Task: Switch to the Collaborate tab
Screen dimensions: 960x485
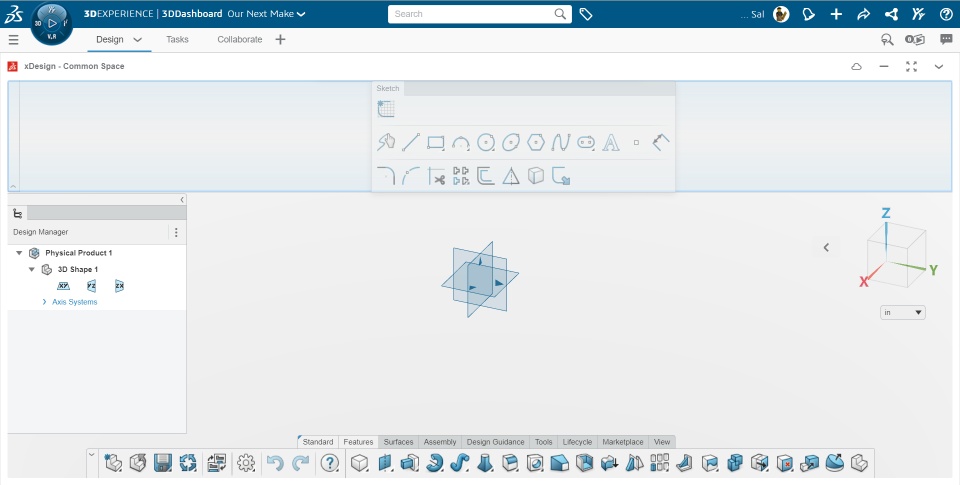Action: tap(239, 39)
